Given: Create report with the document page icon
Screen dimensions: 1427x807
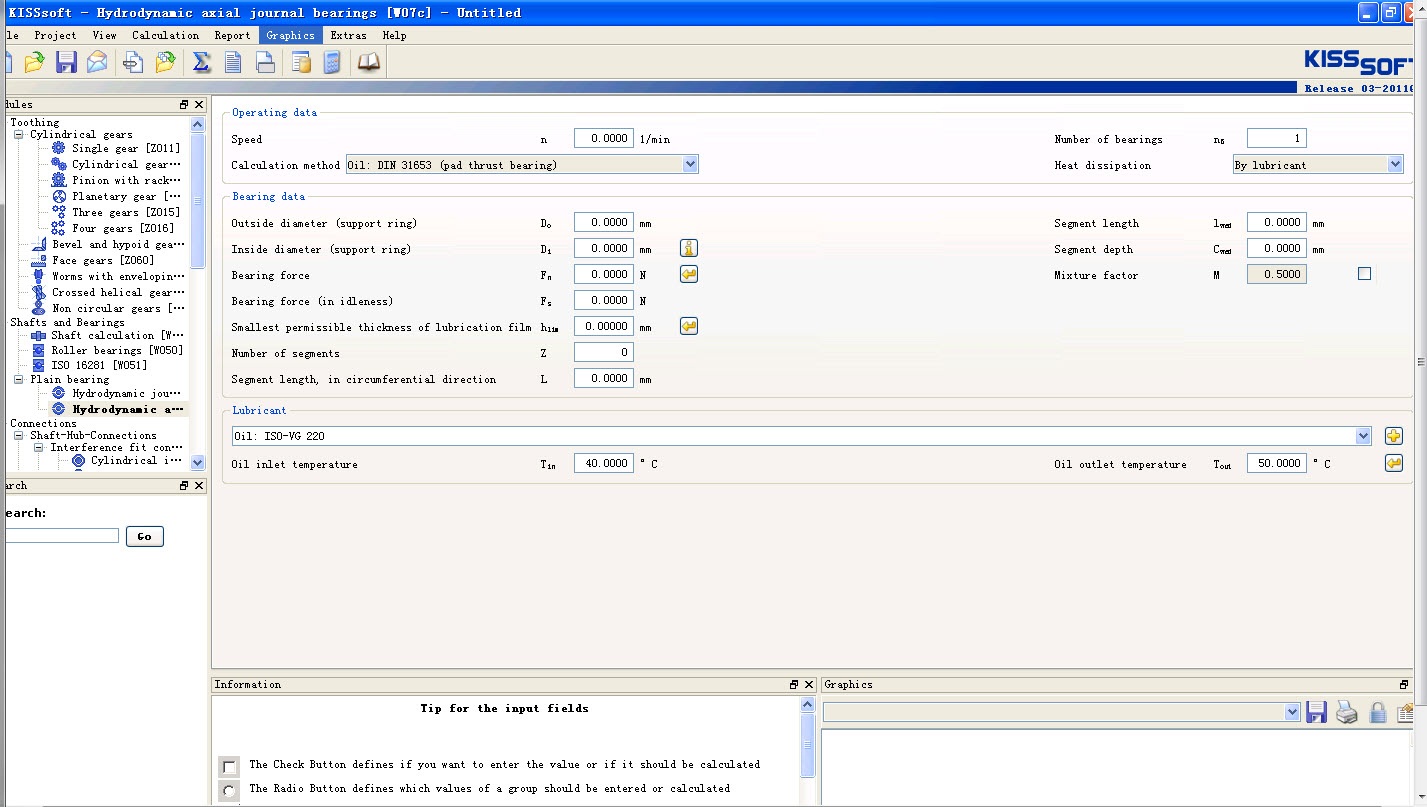Looking at the screenshot, I should coord(233,63).
